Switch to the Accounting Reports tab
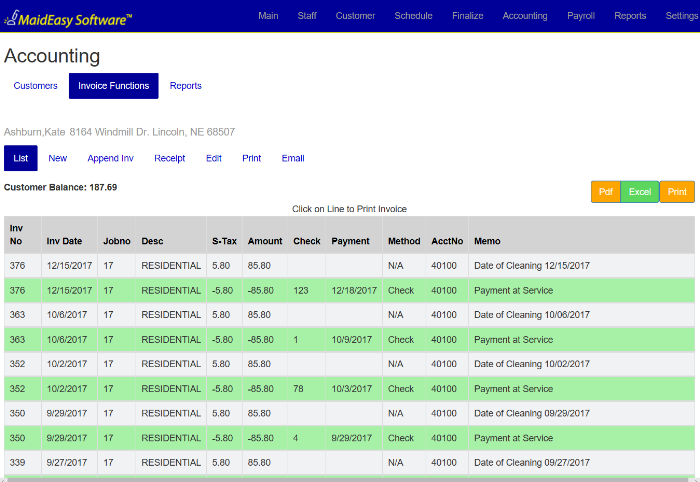 click(186, 86)
